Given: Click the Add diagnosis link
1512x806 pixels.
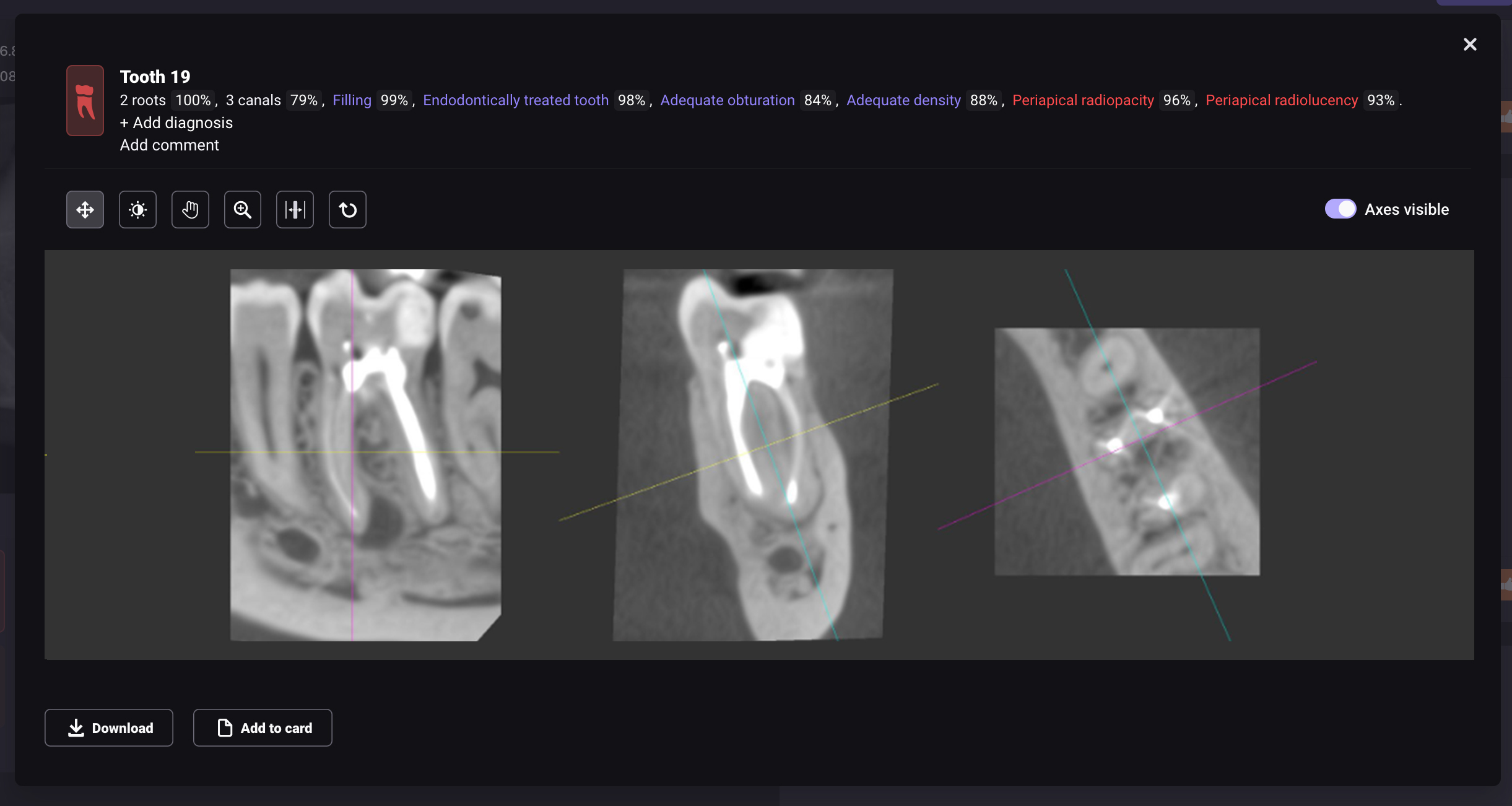Looking at the screenshot, I should click(x=176, y=123).
